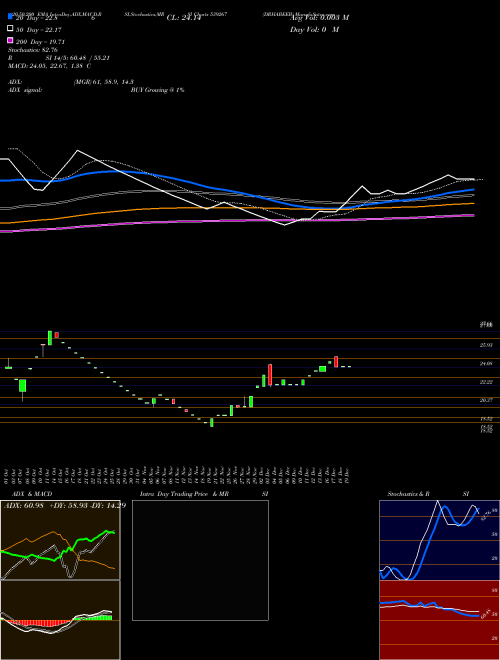Click the 'Day Vol: 0 M' text
This screenshot has width=500, height=660.
315,29
